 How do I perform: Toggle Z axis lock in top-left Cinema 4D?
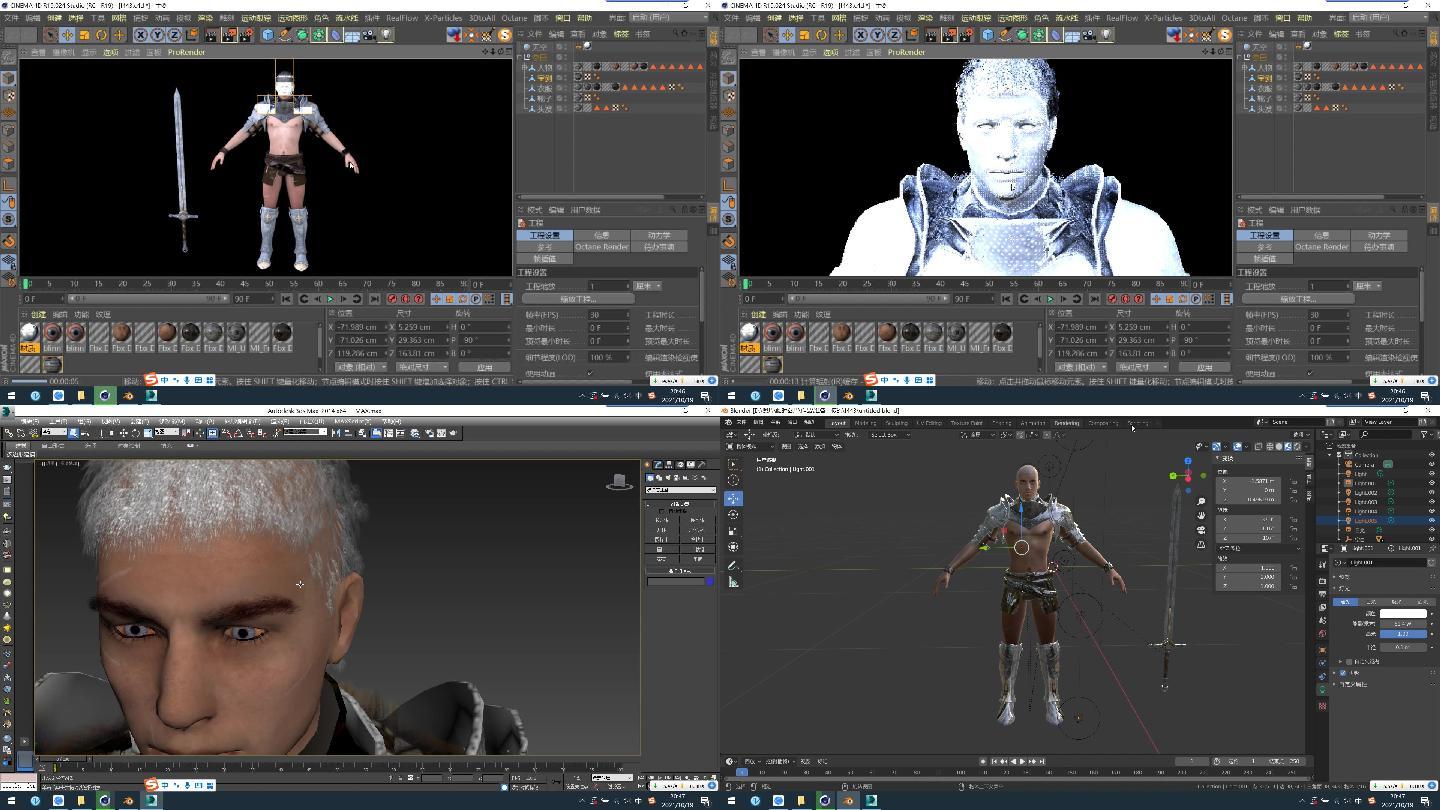point(174,35)
